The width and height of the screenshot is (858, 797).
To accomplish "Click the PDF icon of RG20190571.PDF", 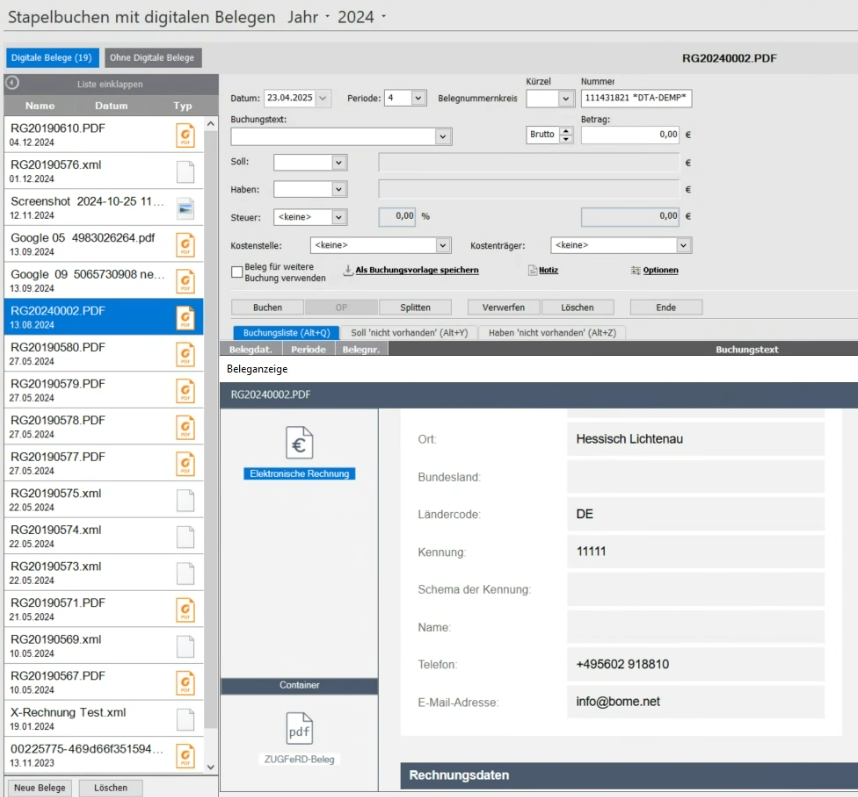I will pyautogui.click(x=185, y=610).
